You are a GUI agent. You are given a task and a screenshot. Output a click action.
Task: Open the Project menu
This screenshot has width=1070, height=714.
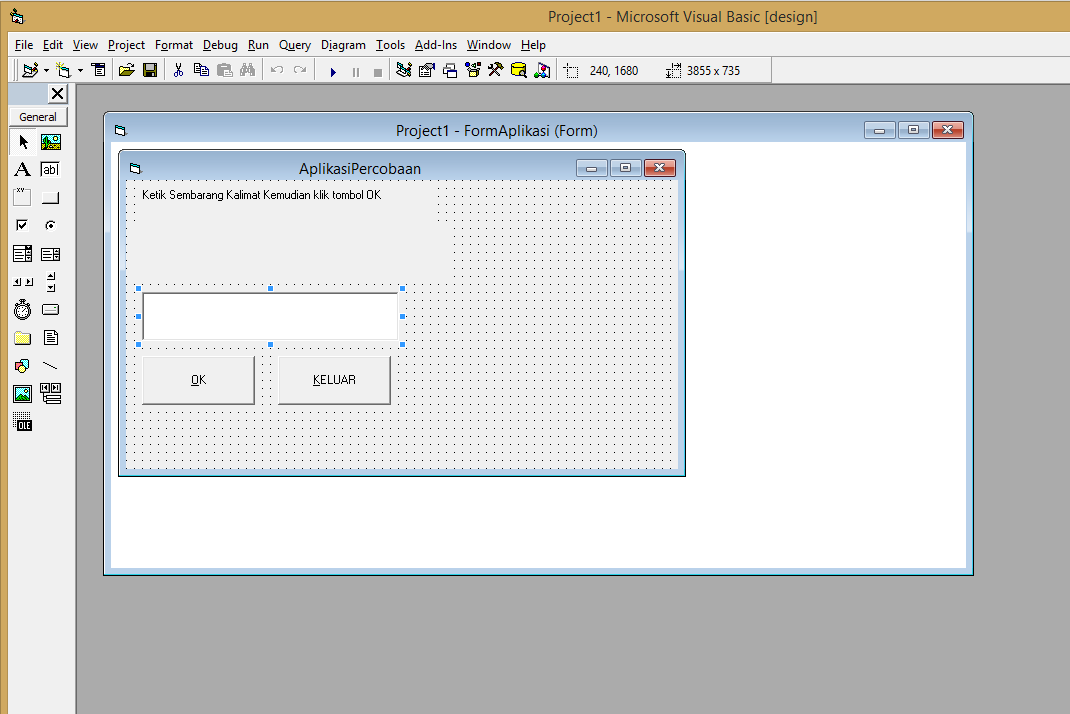point(126,45)
